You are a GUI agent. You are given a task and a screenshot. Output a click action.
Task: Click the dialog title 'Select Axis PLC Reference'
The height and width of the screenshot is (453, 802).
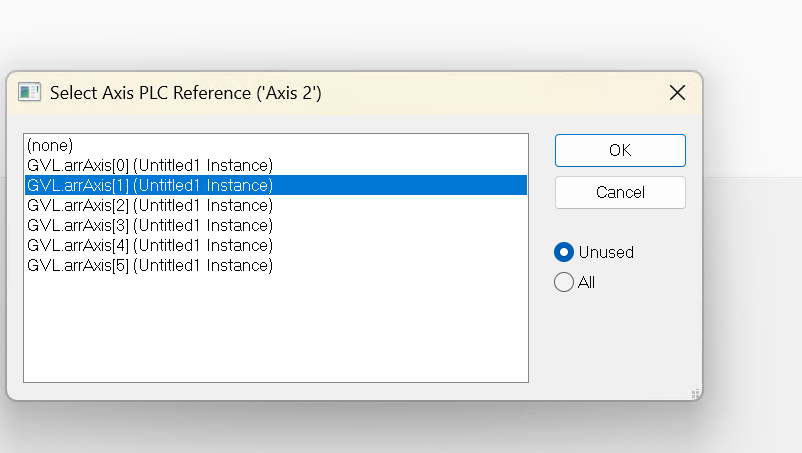[186, 93]
